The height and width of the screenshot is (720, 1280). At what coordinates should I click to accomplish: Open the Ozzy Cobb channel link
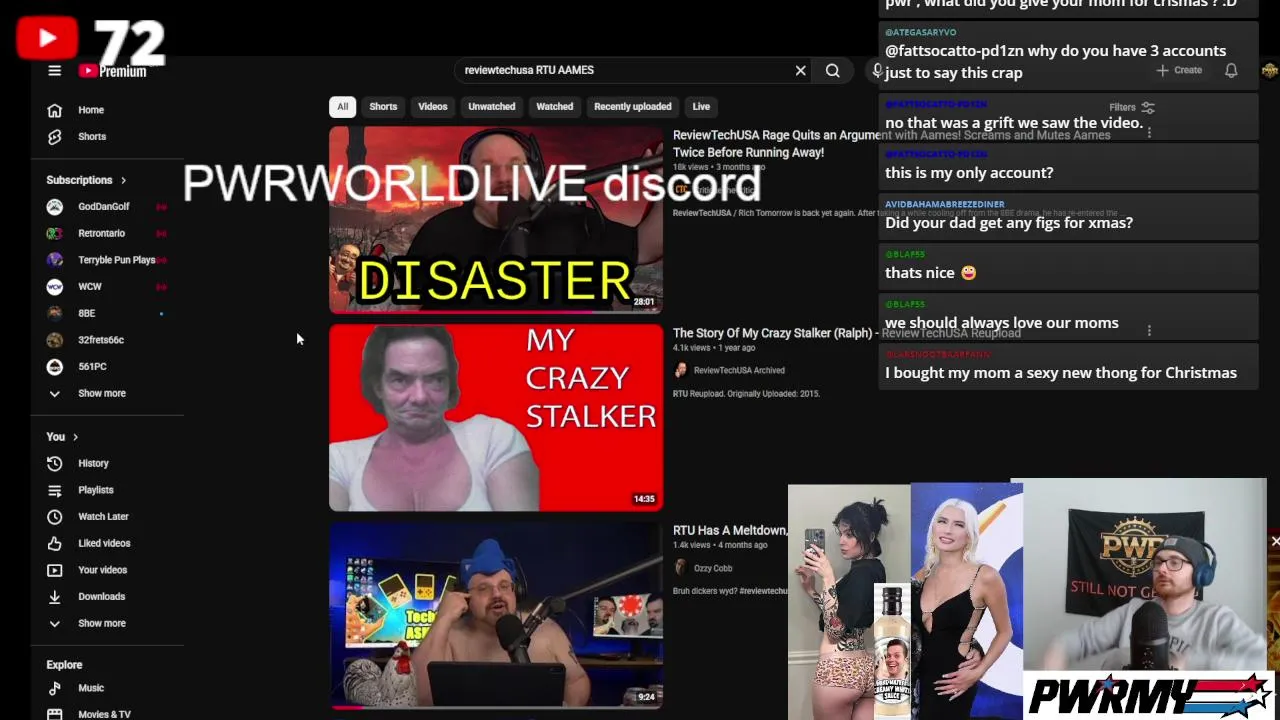(713, 568)
